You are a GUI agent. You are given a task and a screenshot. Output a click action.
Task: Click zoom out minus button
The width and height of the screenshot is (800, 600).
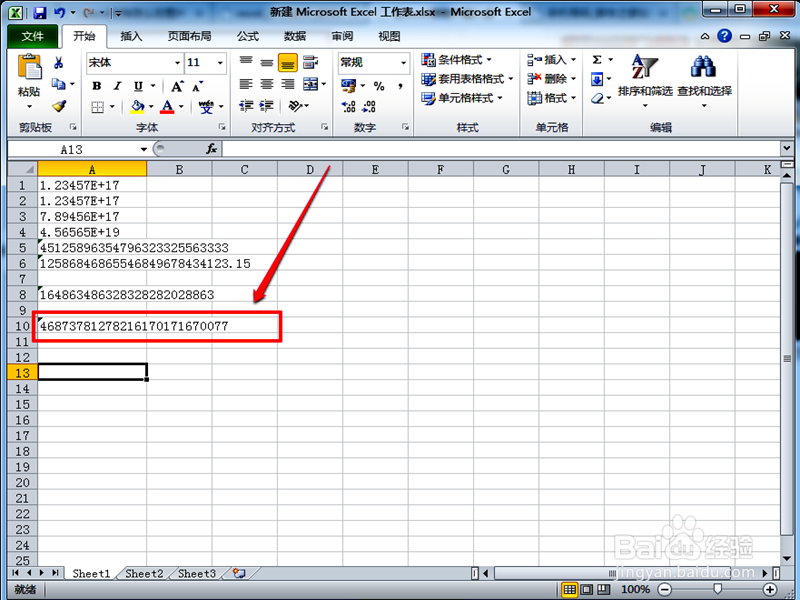coord(665,589)
